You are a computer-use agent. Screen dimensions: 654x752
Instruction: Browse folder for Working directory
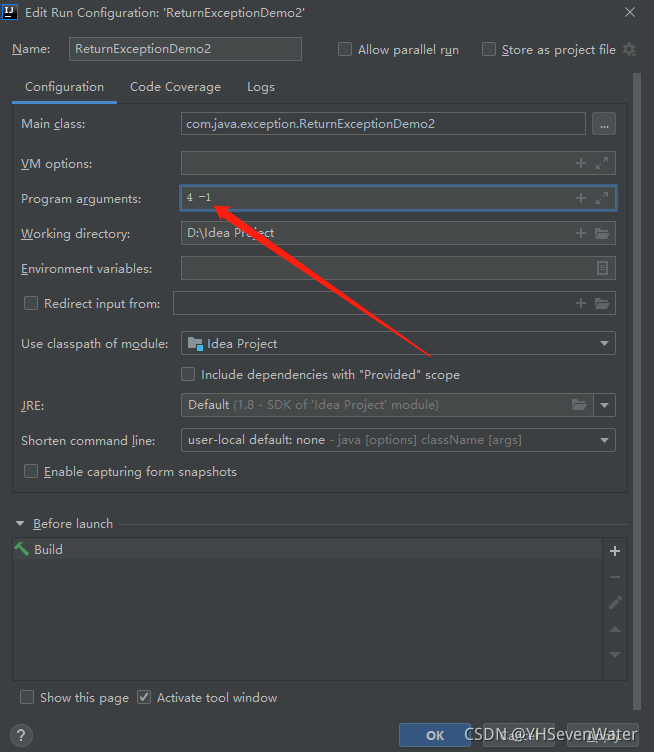point(602,234)
